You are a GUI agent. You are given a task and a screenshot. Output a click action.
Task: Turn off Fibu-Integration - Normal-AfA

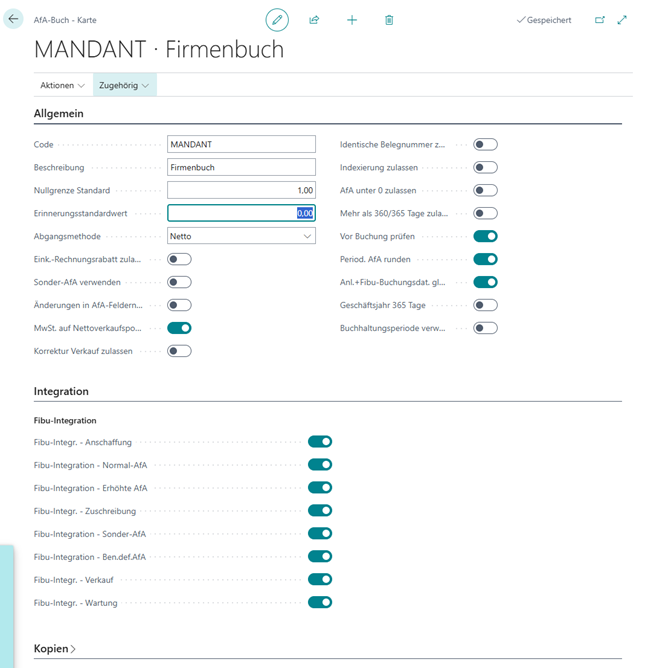tap(320, 464)
